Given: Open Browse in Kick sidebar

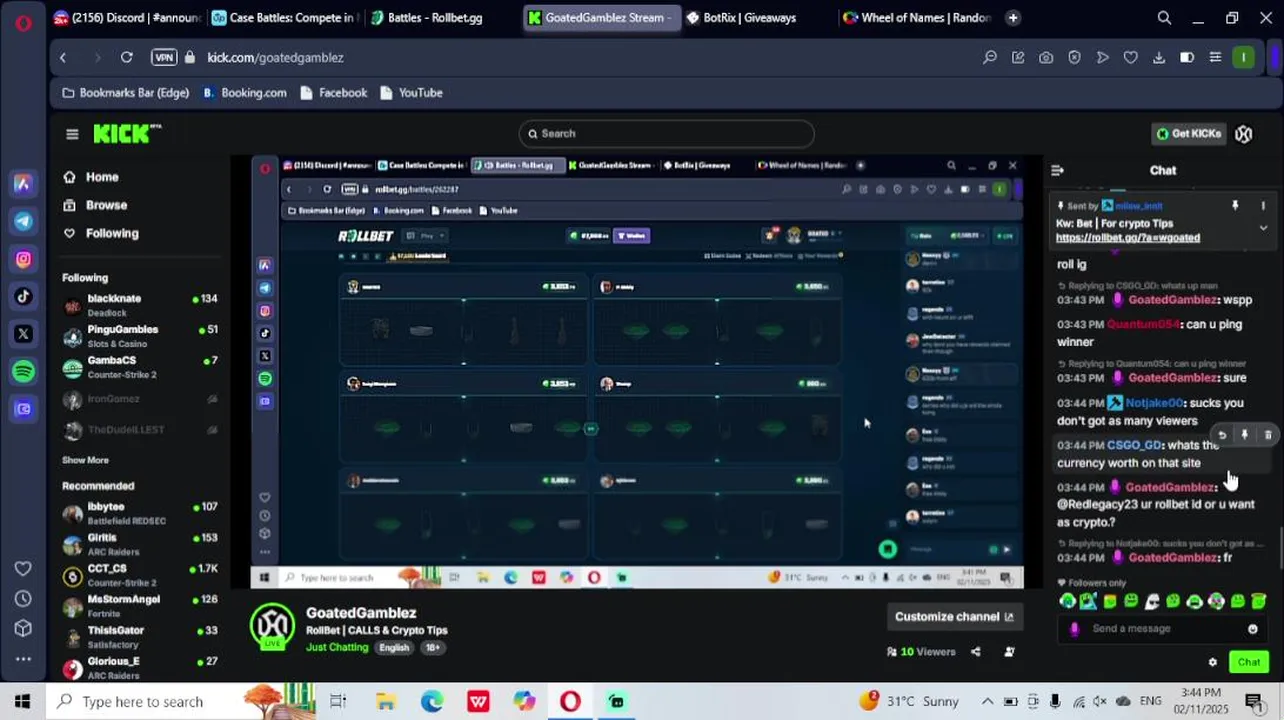Looking at the screenshot, I should point(95,205).
